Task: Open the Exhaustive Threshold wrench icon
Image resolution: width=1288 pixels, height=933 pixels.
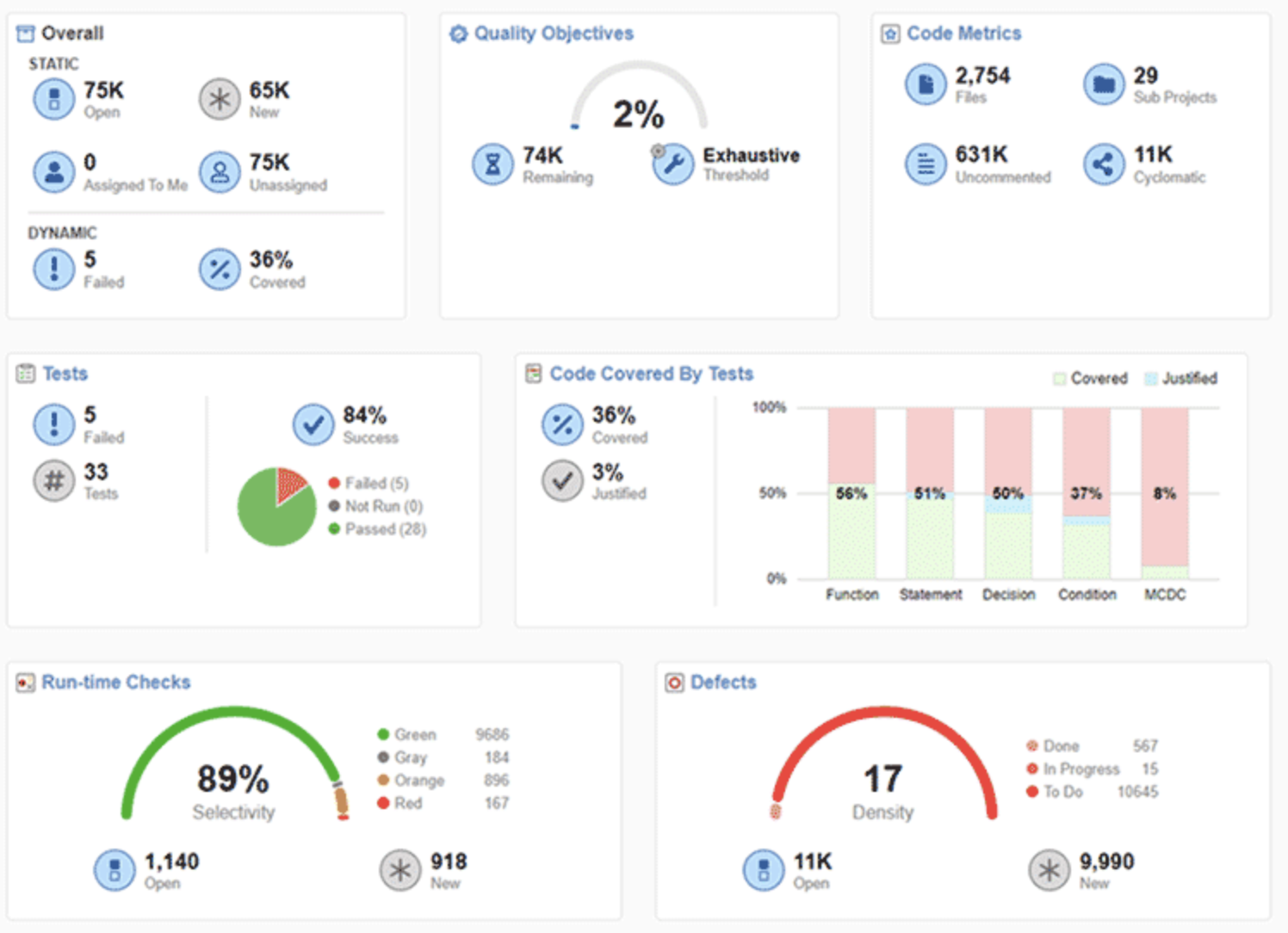Action: [x=672, y=164]
